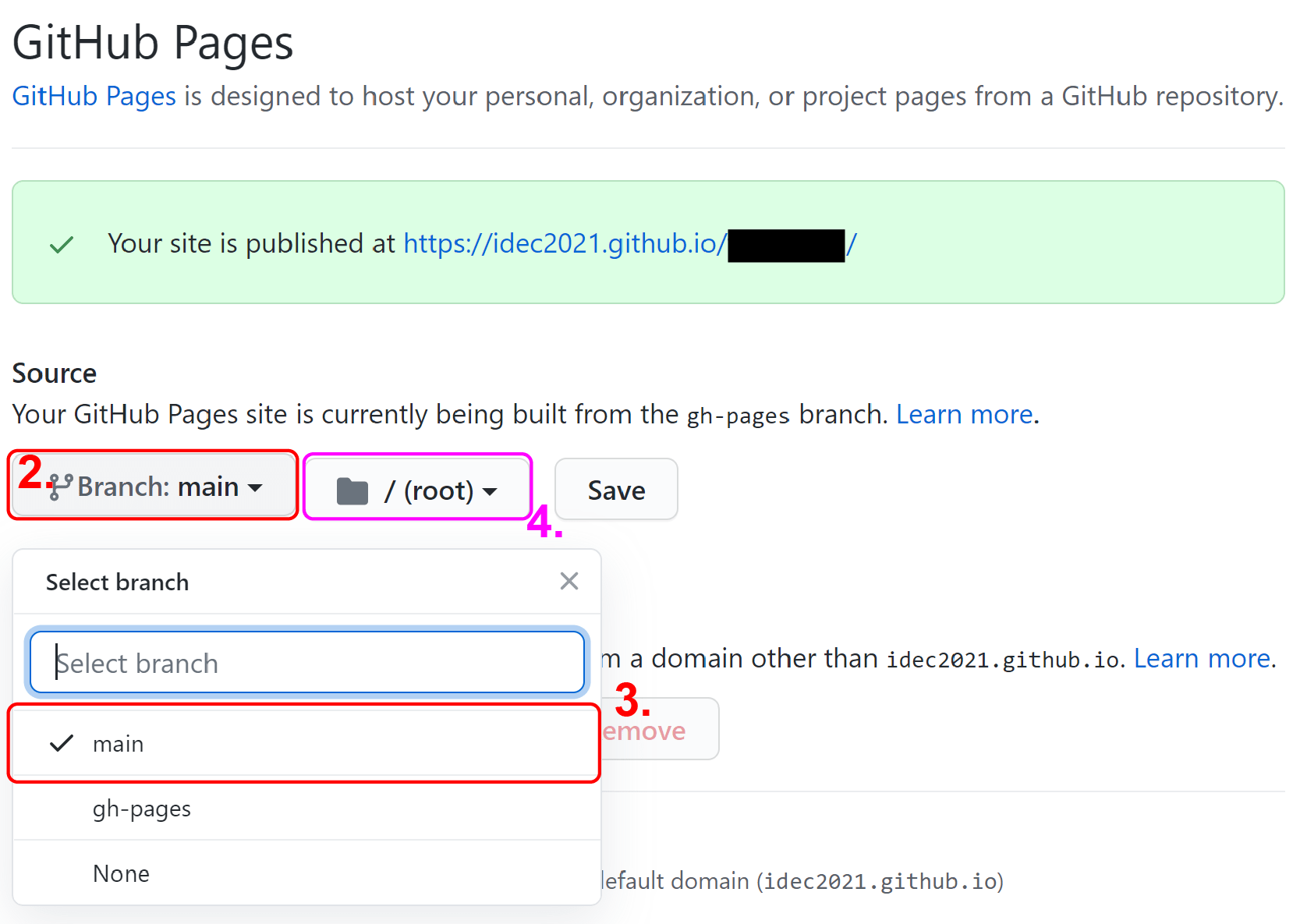Click the folder icon in root selector
The width and height of the screenshot is (1300, 924).
pyautogui.click(x=352, y=491)
